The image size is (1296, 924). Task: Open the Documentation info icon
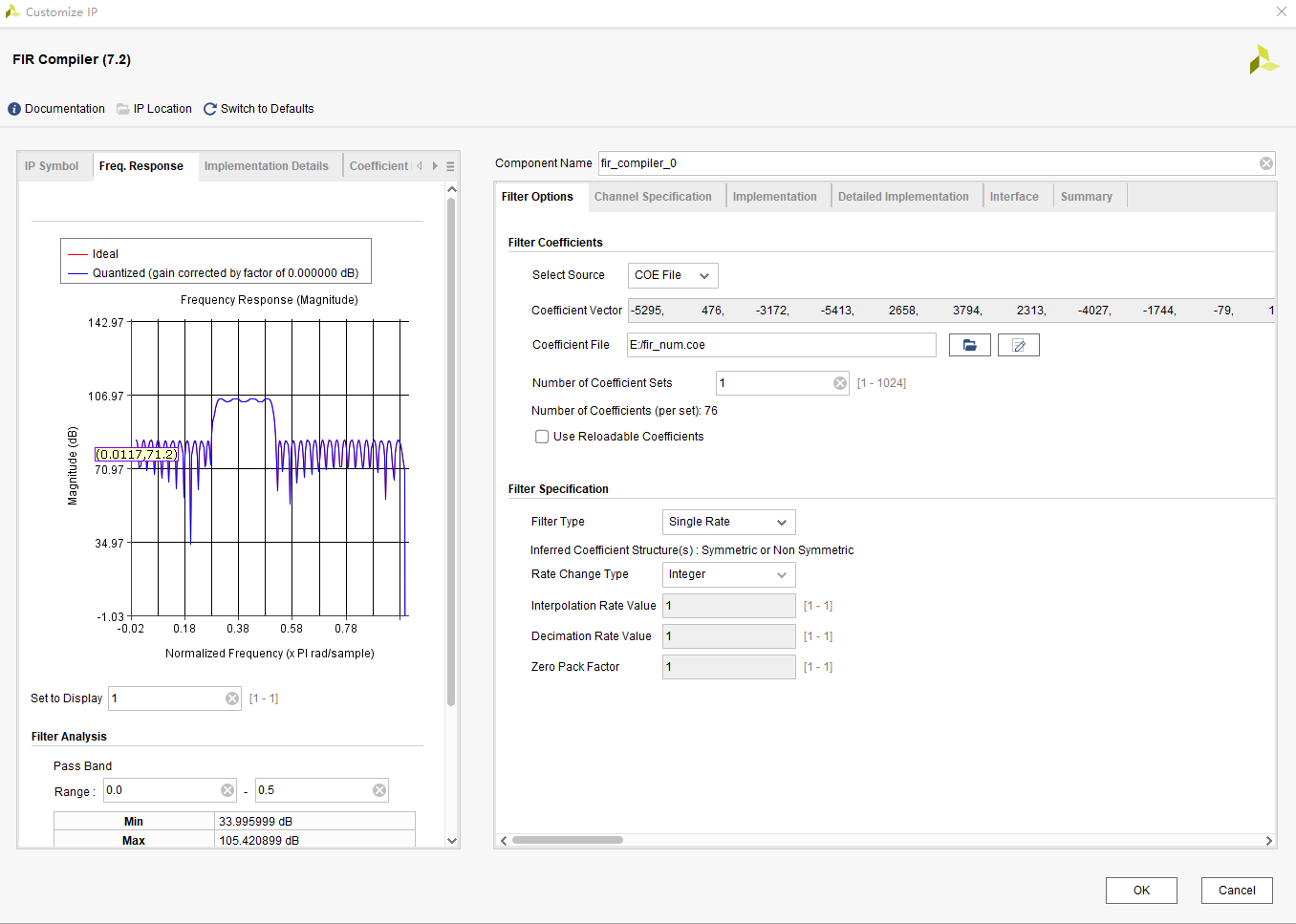[x=13, y=108]
